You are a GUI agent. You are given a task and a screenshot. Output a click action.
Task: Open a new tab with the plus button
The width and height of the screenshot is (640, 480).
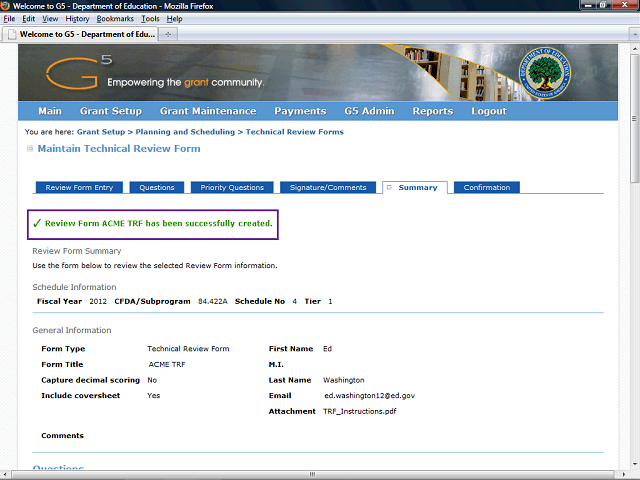point(168,34)
